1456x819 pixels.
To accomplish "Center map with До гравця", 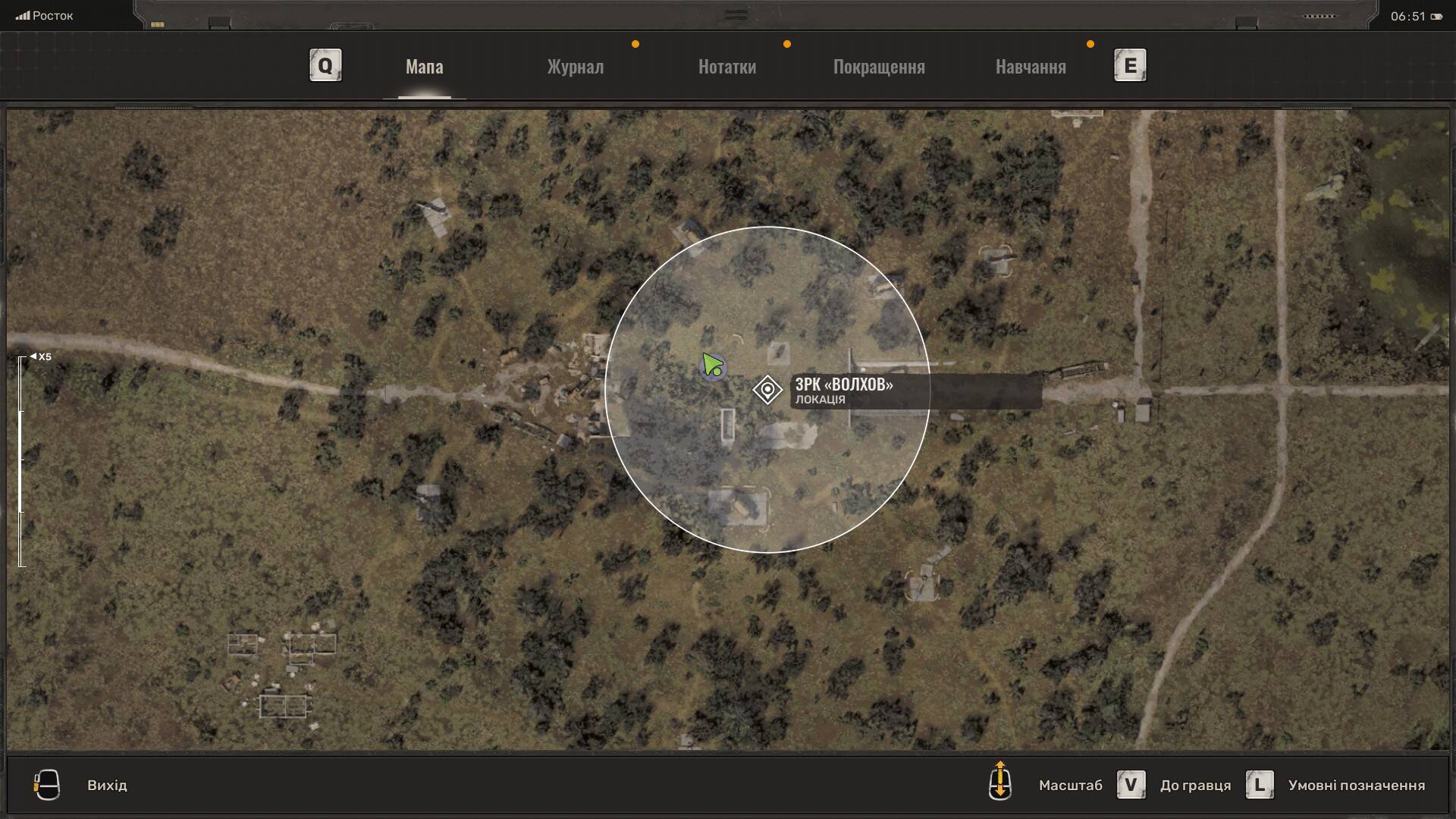I will point(1195,786).
